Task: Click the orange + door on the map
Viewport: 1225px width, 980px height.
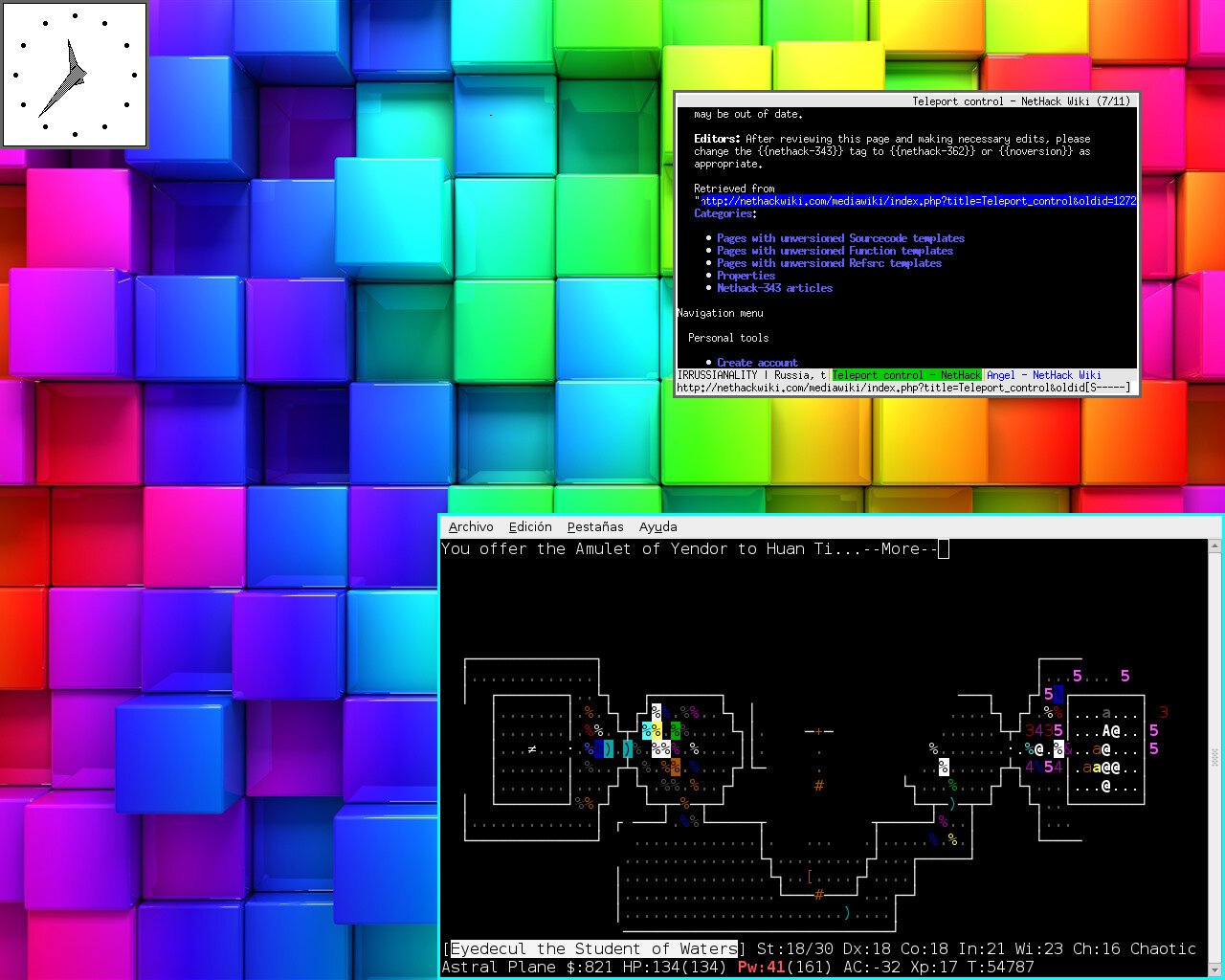Action: tap(818, 731)
